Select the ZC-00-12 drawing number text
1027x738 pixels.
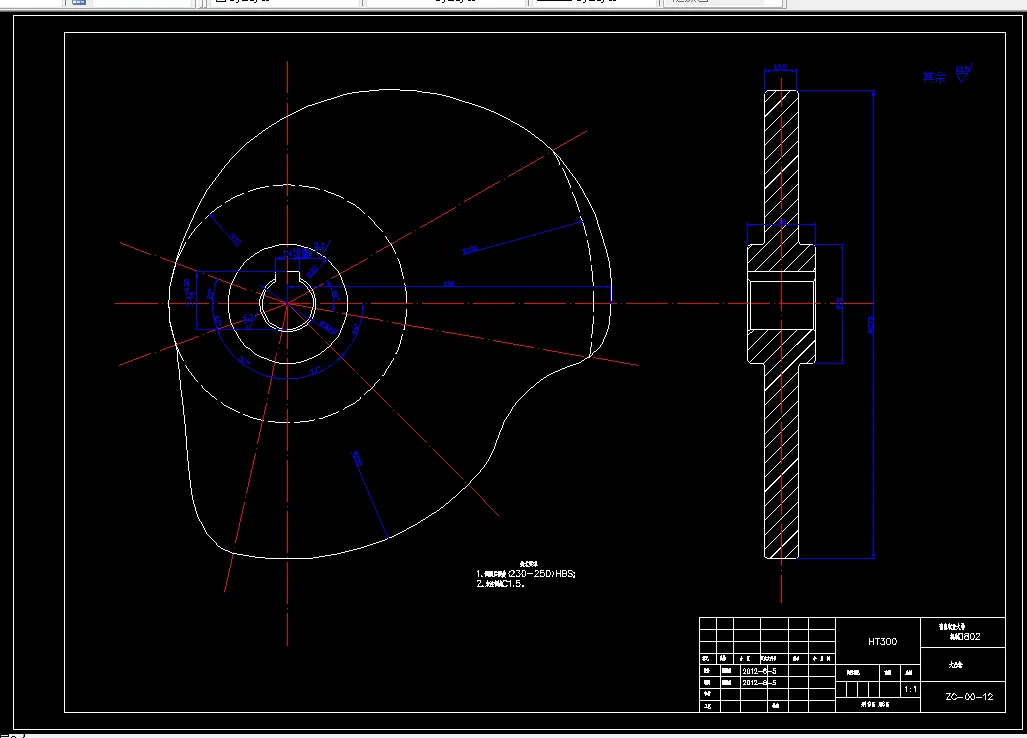tap(969, 697)
